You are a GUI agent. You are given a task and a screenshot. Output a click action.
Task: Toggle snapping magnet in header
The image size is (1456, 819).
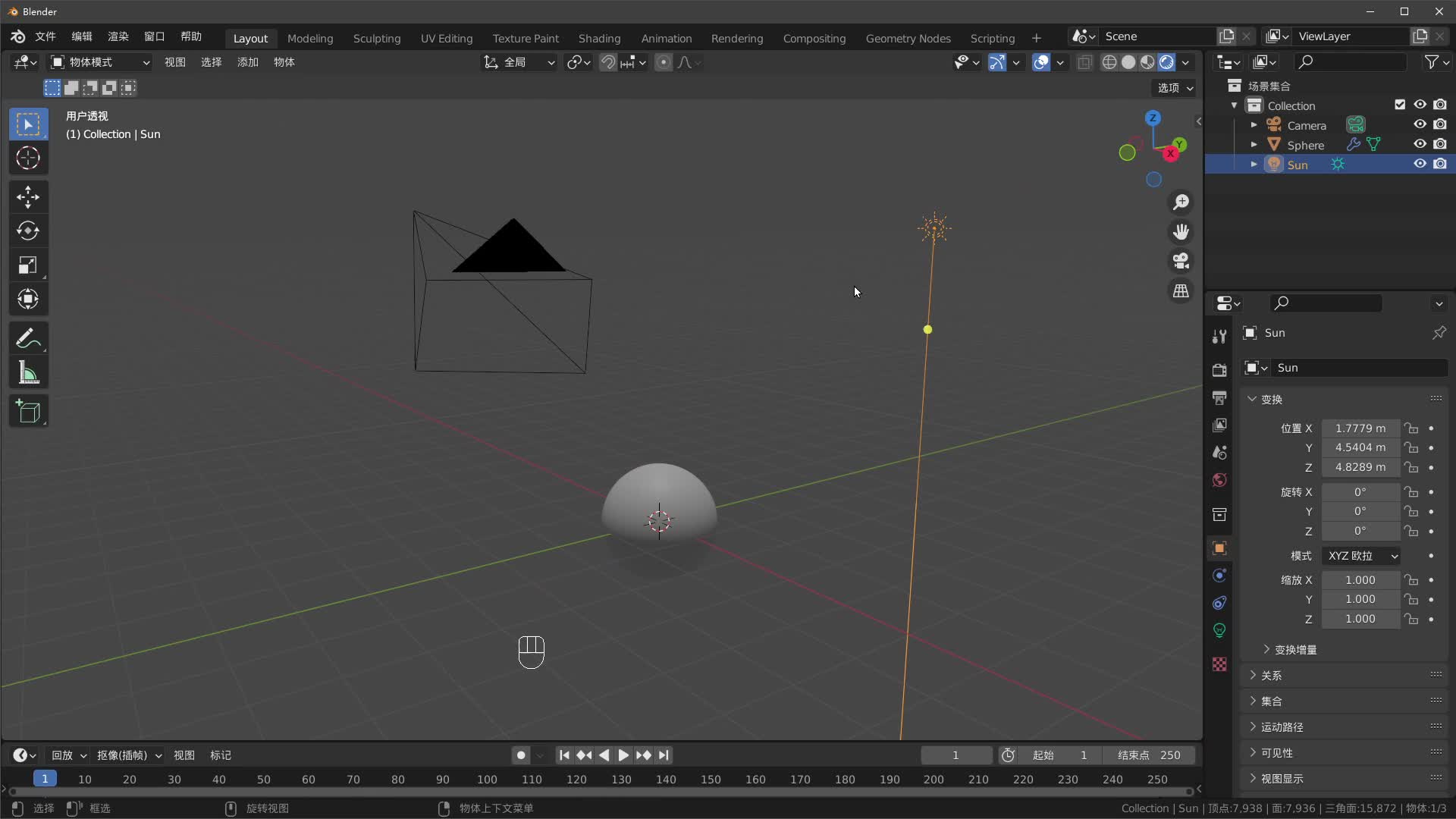pos(607,62)
